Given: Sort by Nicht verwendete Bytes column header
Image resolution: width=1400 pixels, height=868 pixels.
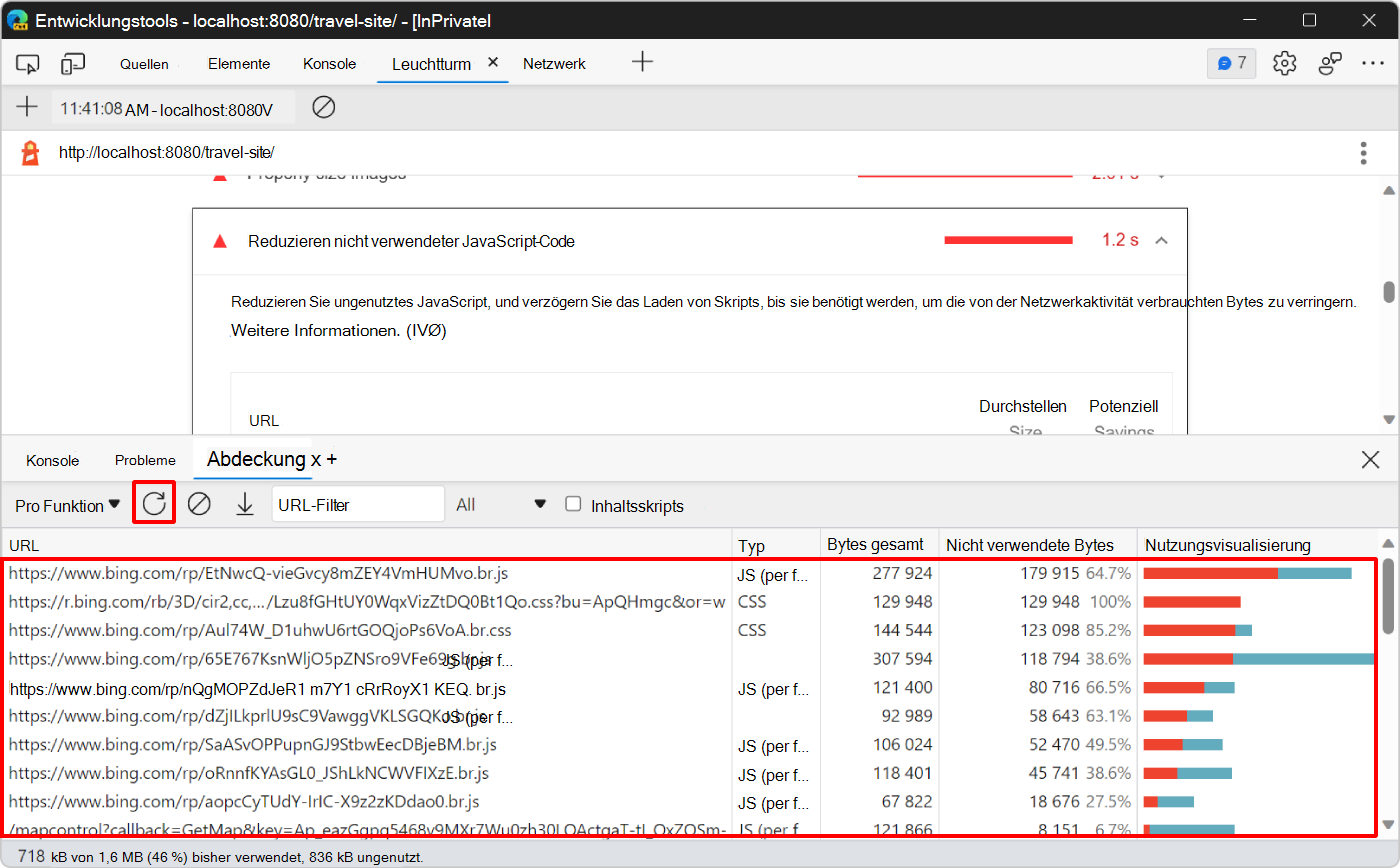Looking at the screenshot, I should 1030,545.
